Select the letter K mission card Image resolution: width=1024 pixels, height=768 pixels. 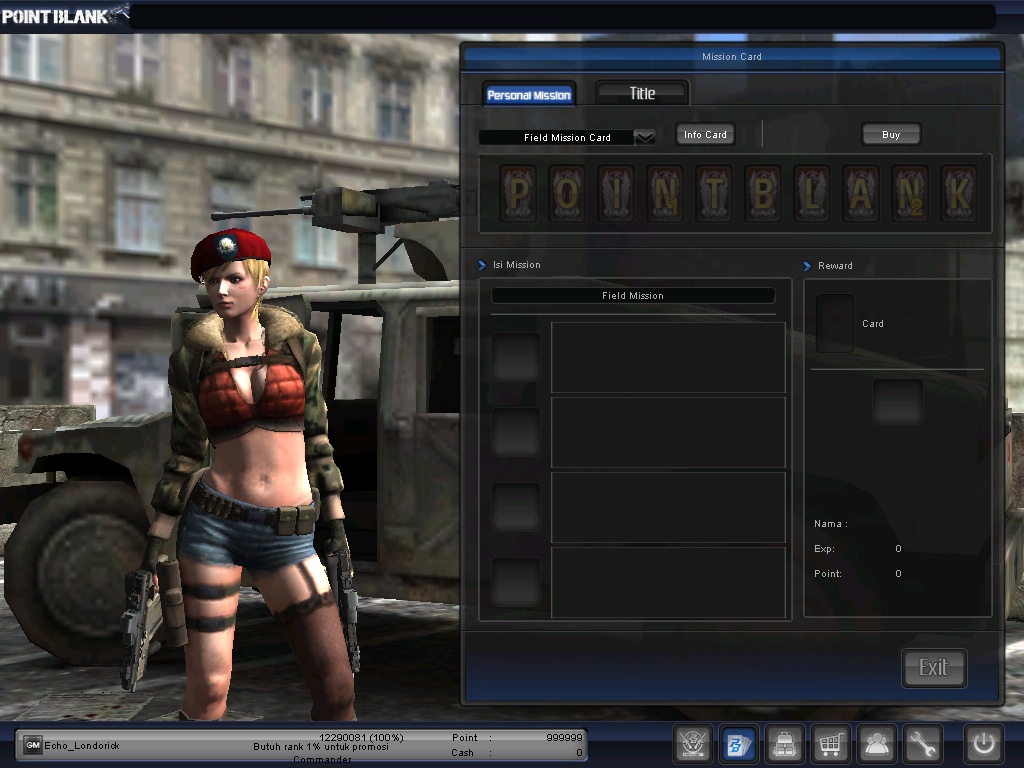pyautogui.click(x=959, y=193)
